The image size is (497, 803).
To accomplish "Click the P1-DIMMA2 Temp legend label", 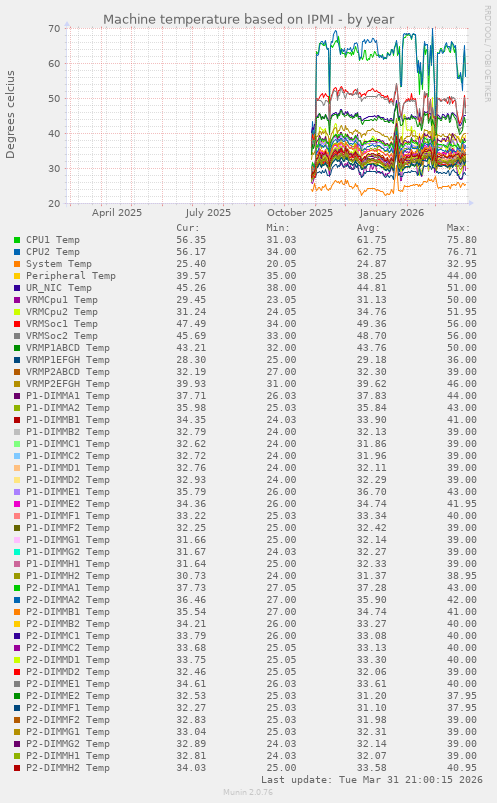I will click(x=68, y=408).
